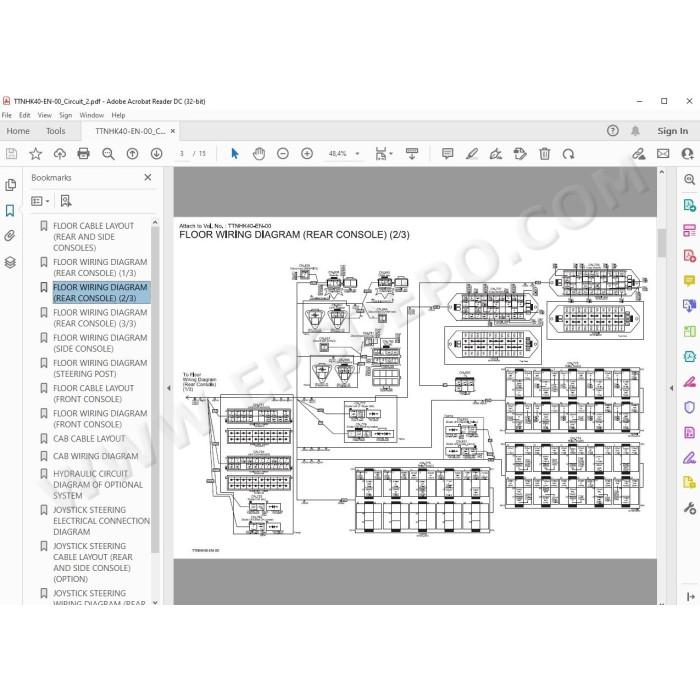The height and width of the screenshot is (700, 700).
Task: Toggle the Page thumbnails panel icon
Action: (x=10, y=185)
